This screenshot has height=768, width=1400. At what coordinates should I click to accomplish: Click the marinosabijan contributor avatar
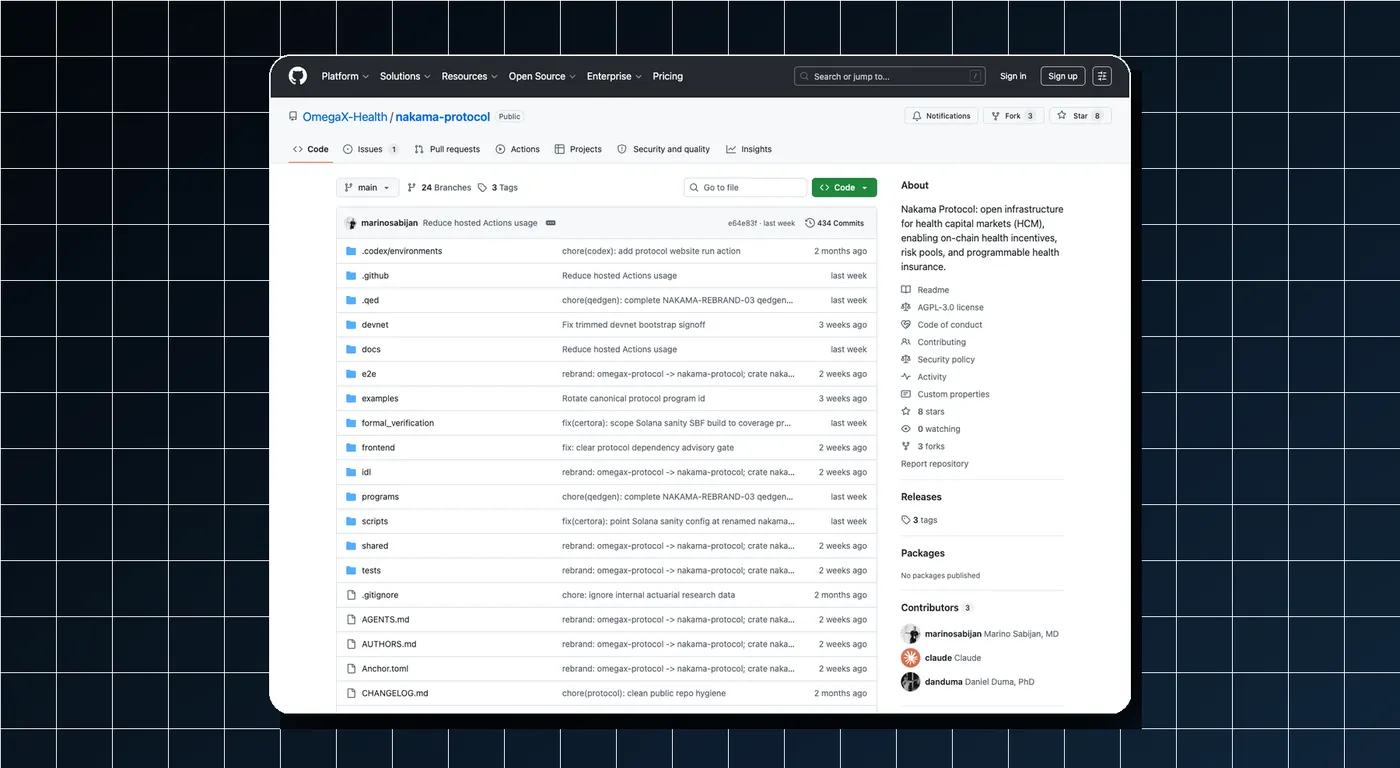click(910, 634)
